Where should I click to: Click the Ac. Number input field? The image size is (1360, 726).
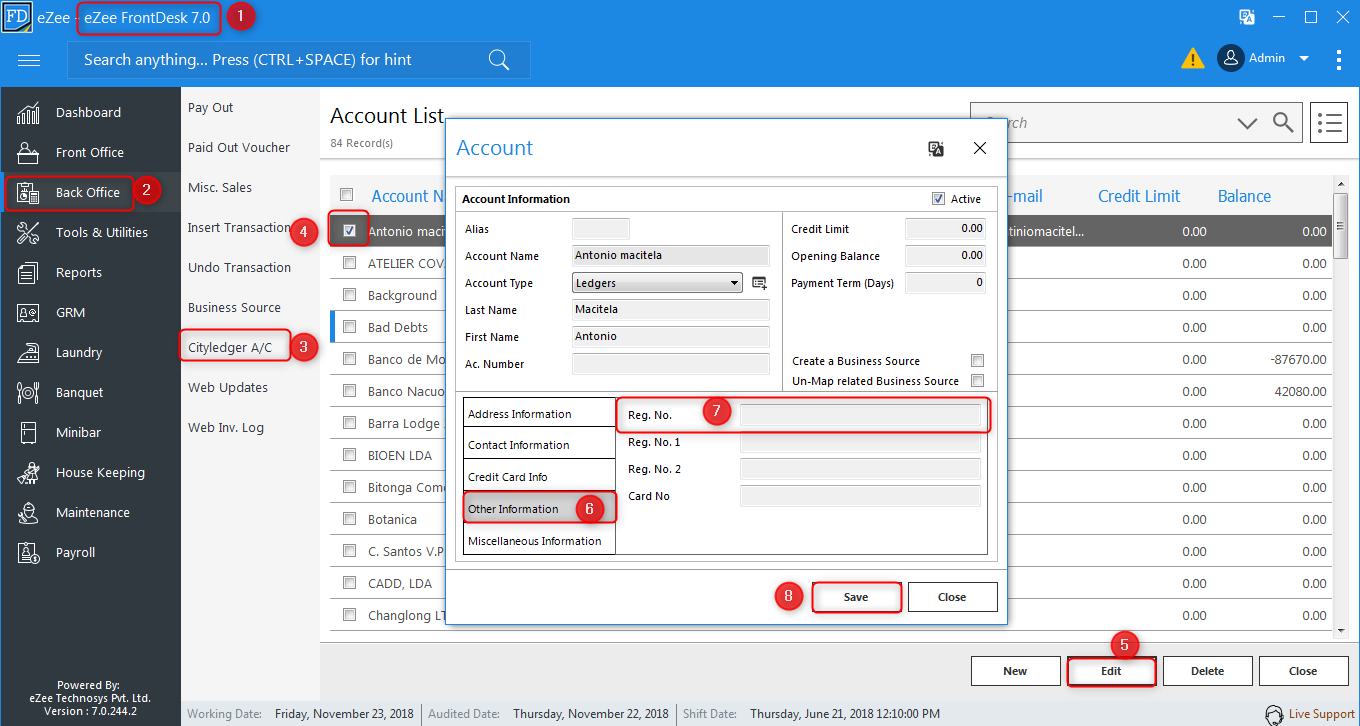pyautogui.click(x=671, y=364)
